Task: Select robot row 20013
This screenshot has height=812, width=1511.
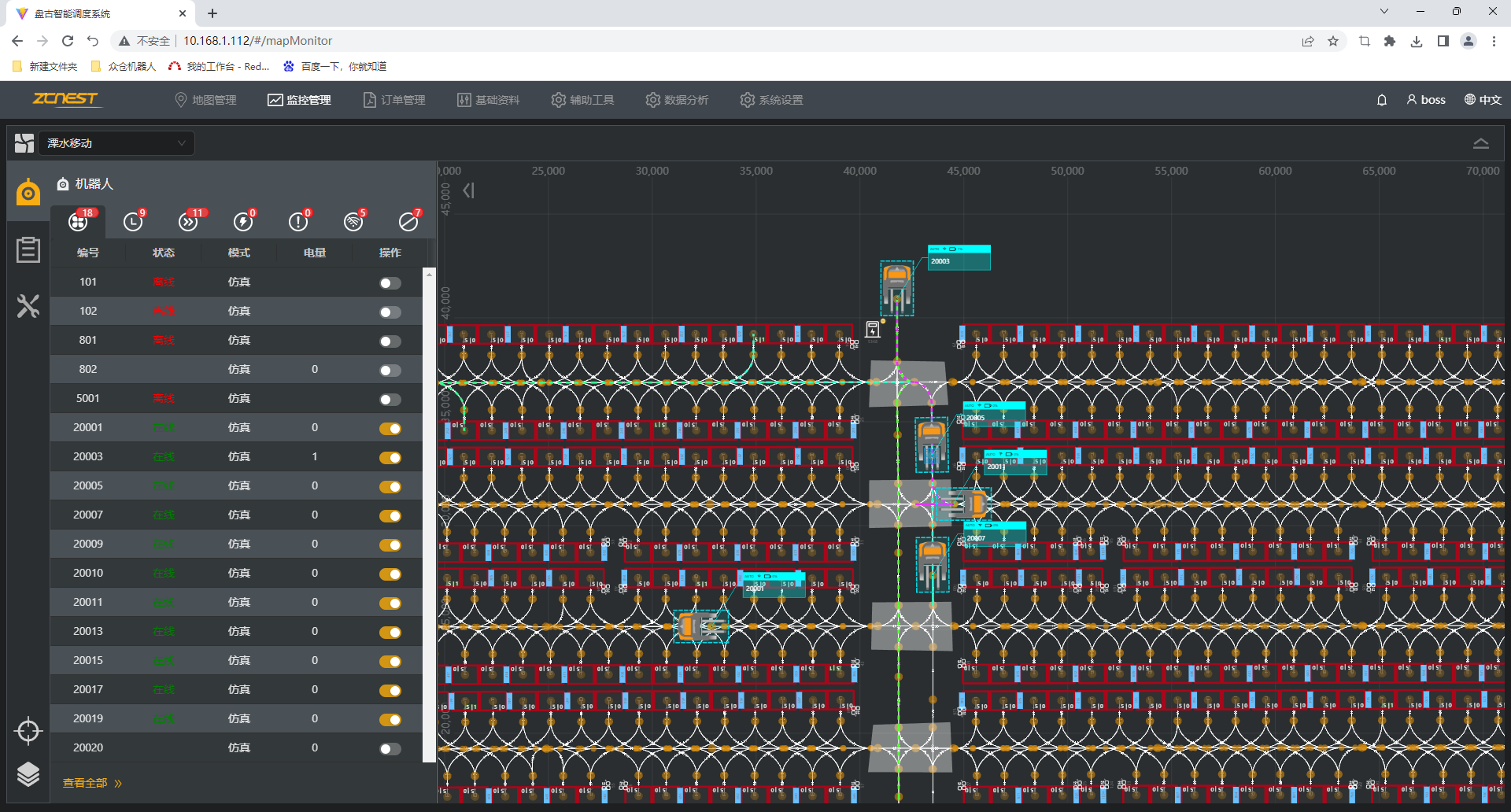Action: [x=236, y=632]
